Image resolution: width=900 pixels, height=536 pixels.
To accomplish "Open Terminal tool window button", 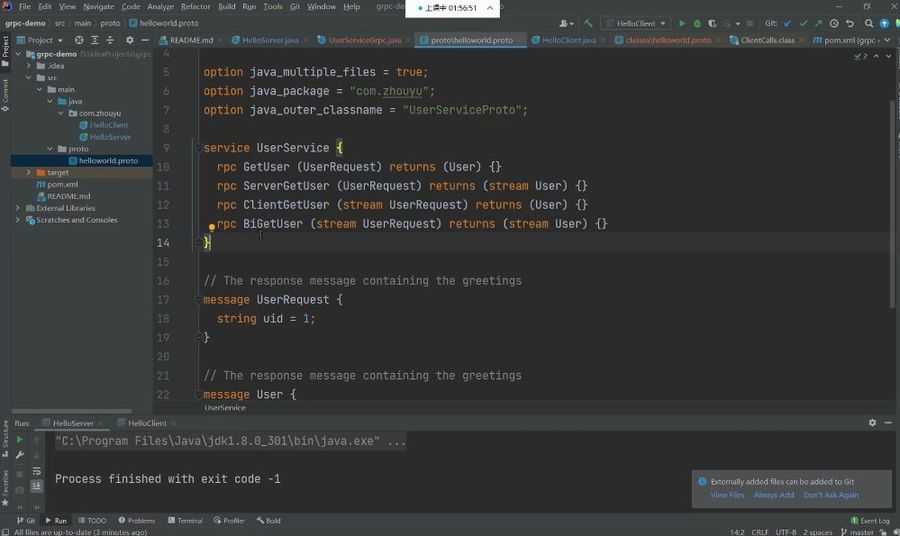I will click(x=185, y=521).
